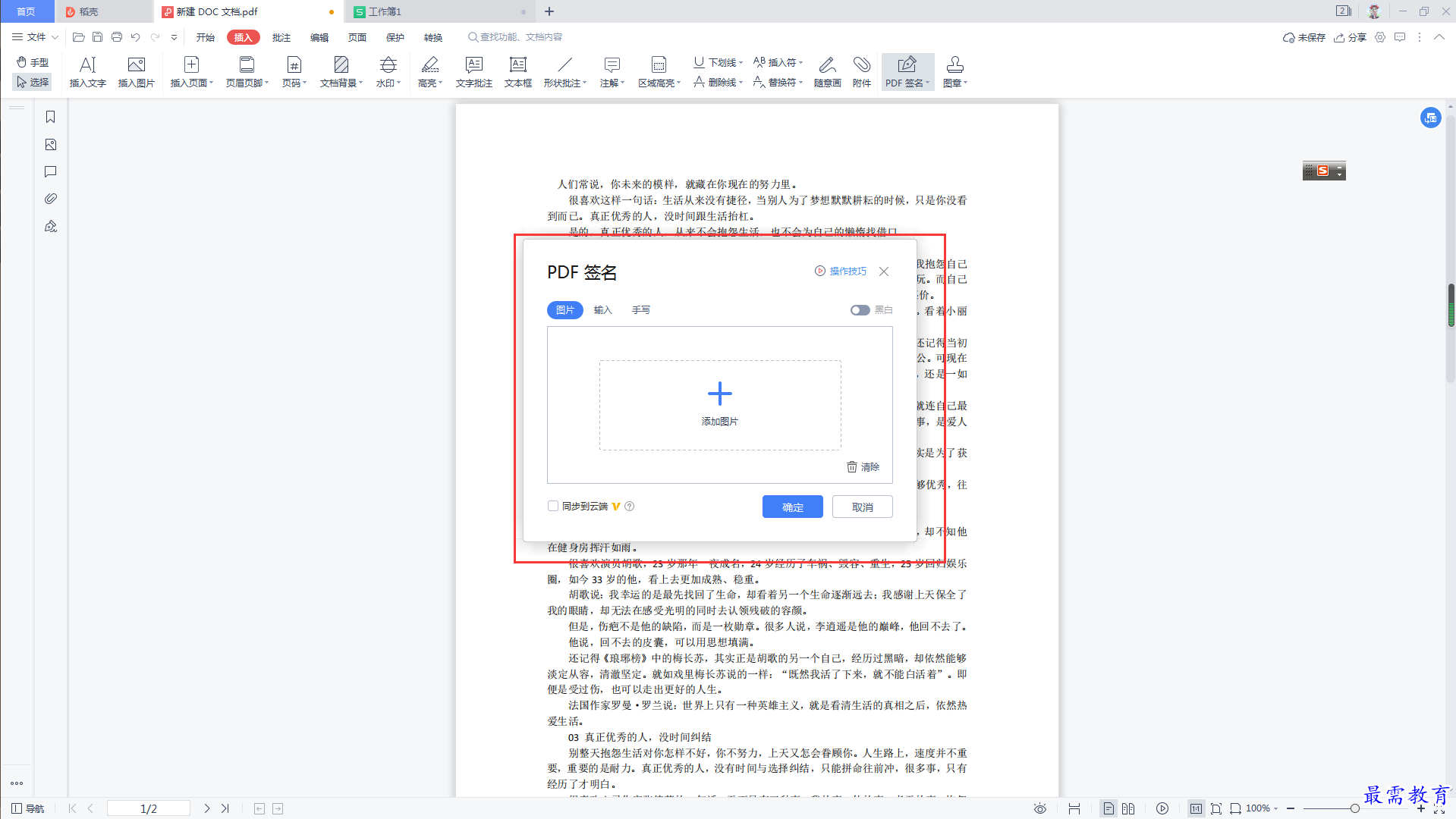Viewport: 1456px width, 819px height.
Task: Click the save icon in quick toolbar
Action: 97,36
